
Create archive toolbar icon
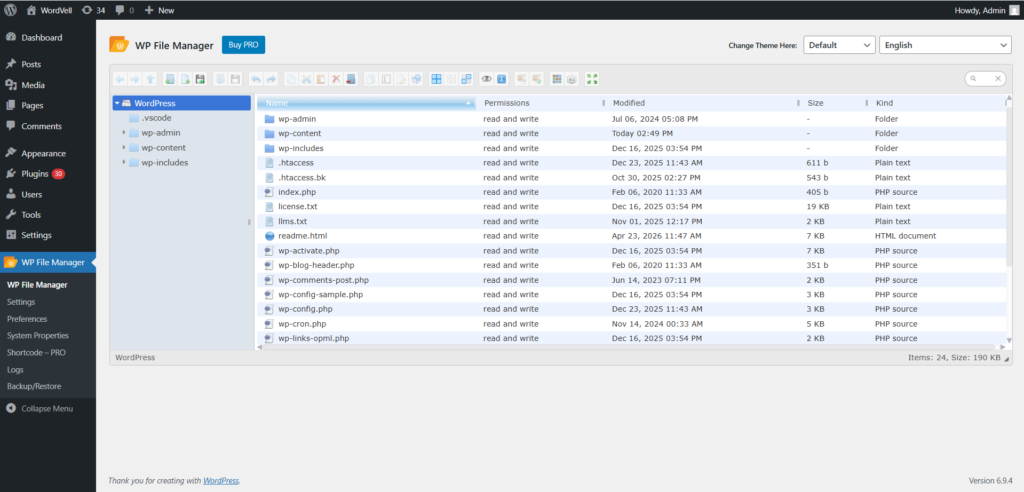(536, 79)
